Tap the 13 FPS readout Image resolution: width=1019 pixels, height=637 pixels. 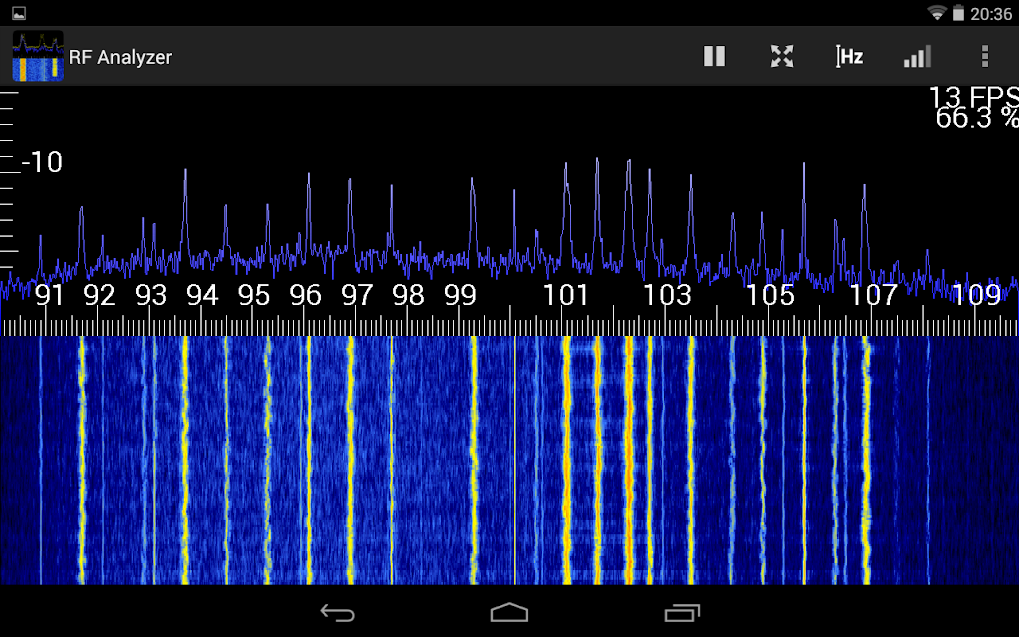pos(972,98)
